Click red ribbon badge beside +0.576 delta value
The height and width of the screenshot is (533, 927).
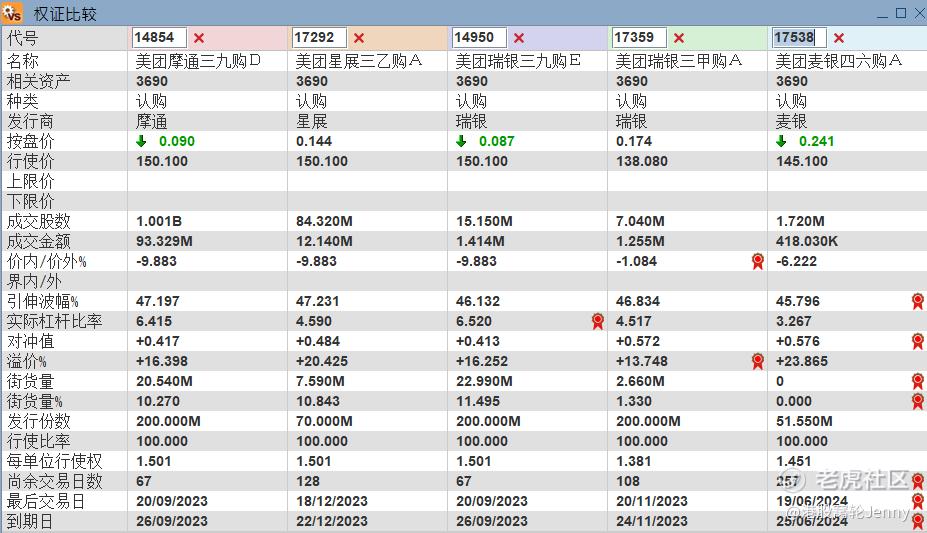(918, 342)
